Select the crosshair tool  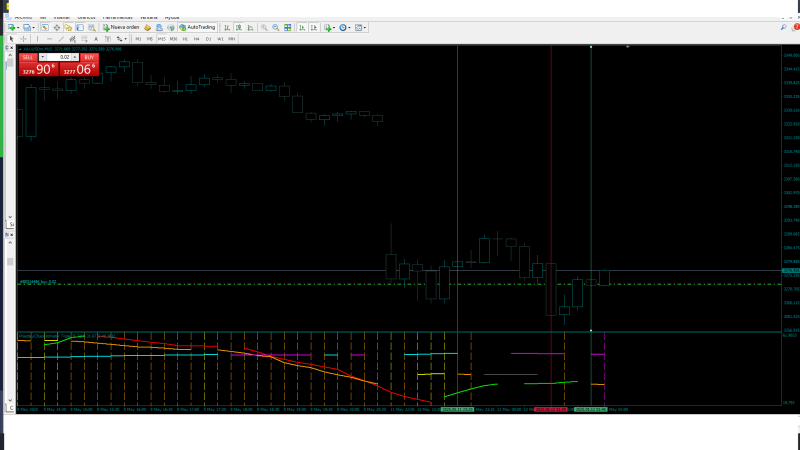[x=23, y=39]
